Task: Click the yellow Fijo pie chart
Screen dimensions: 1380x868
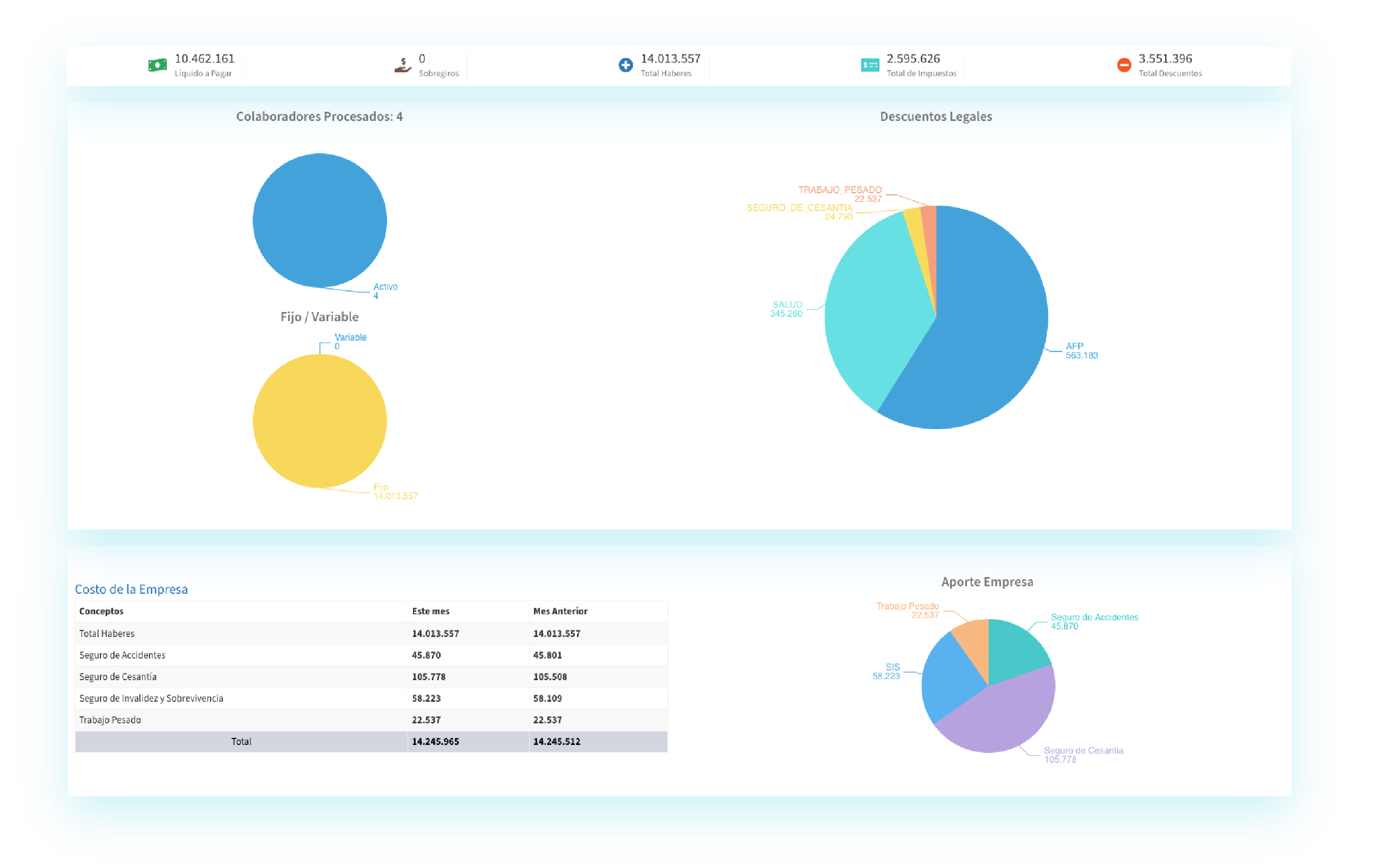Action: click(x=320, y=421)
